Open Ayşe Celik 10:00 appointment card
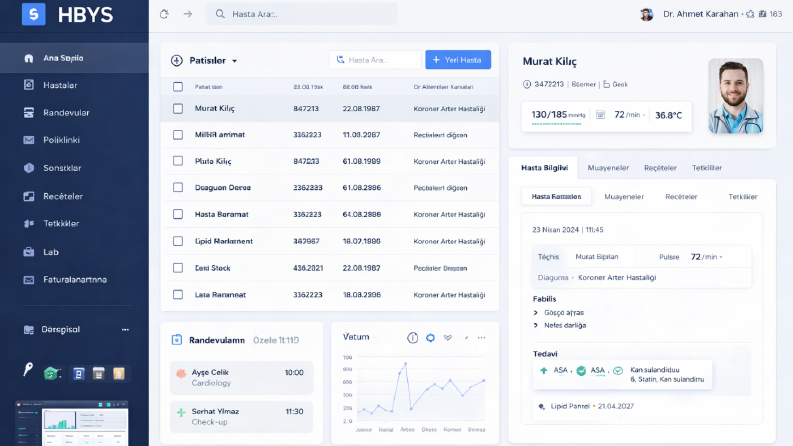This screenshot has width=793, height=446. tap(242, 377)
